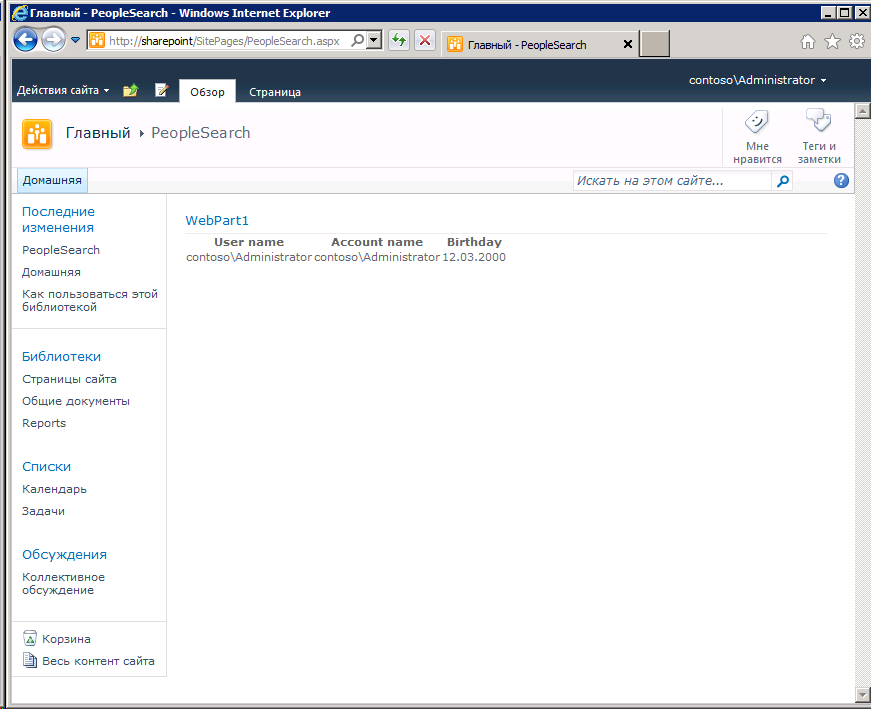Screen dimensions: 871x709
Task: Open the Домашняя sidebar link
Action: click(x=51, y=272)
